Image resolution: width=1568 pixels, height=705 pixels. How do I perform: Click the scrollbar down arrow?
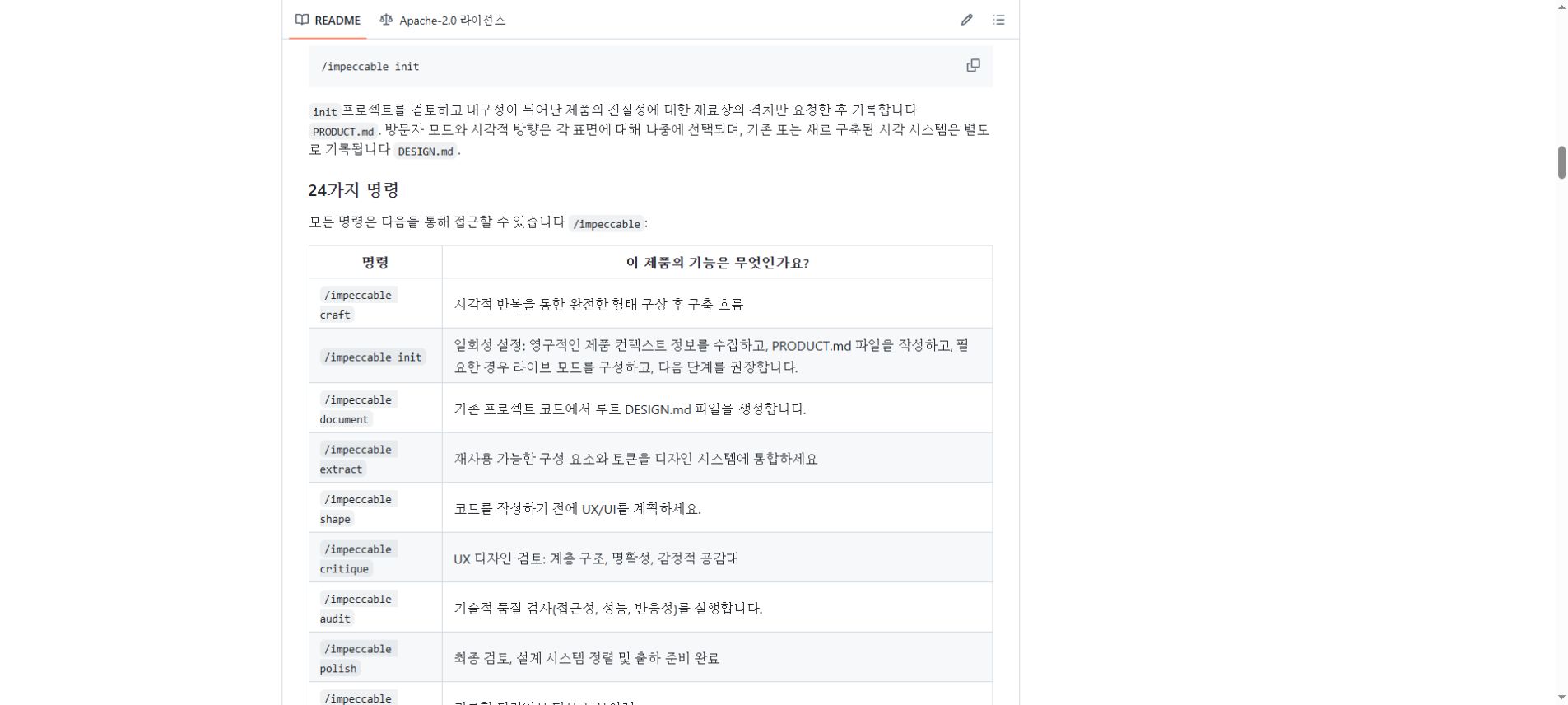tap(1561, 698)
